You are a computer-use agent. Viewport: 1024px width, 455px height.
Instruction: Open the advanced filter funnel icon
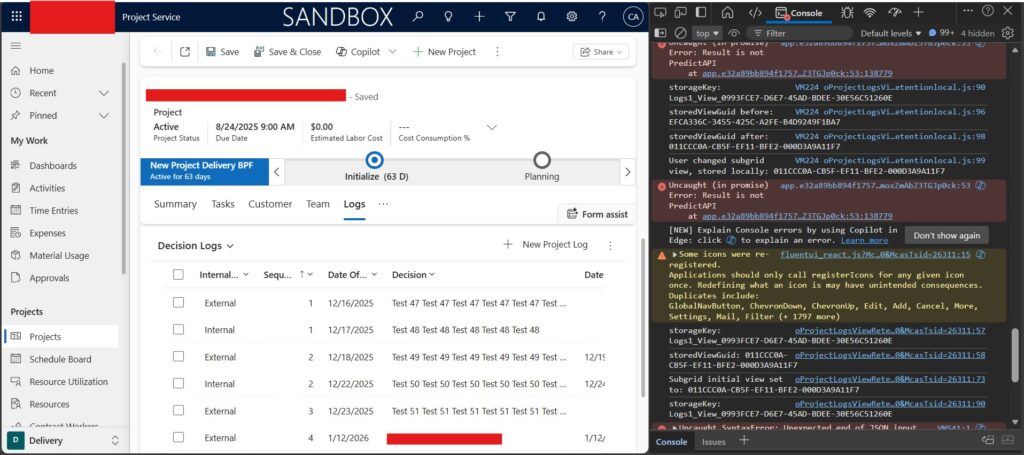[510, 17]
